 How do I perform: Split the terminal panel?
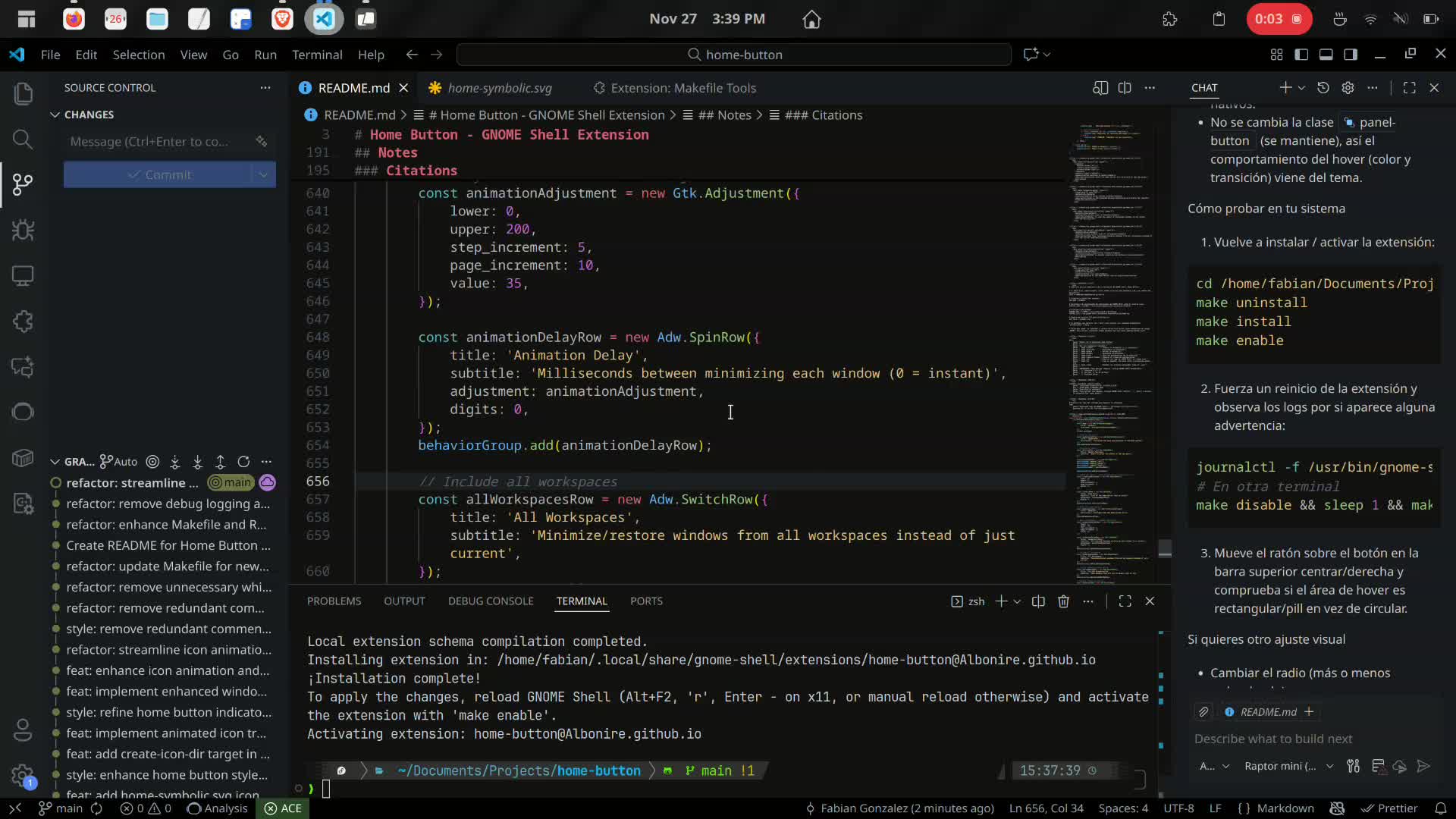[x=1038, y=601]
